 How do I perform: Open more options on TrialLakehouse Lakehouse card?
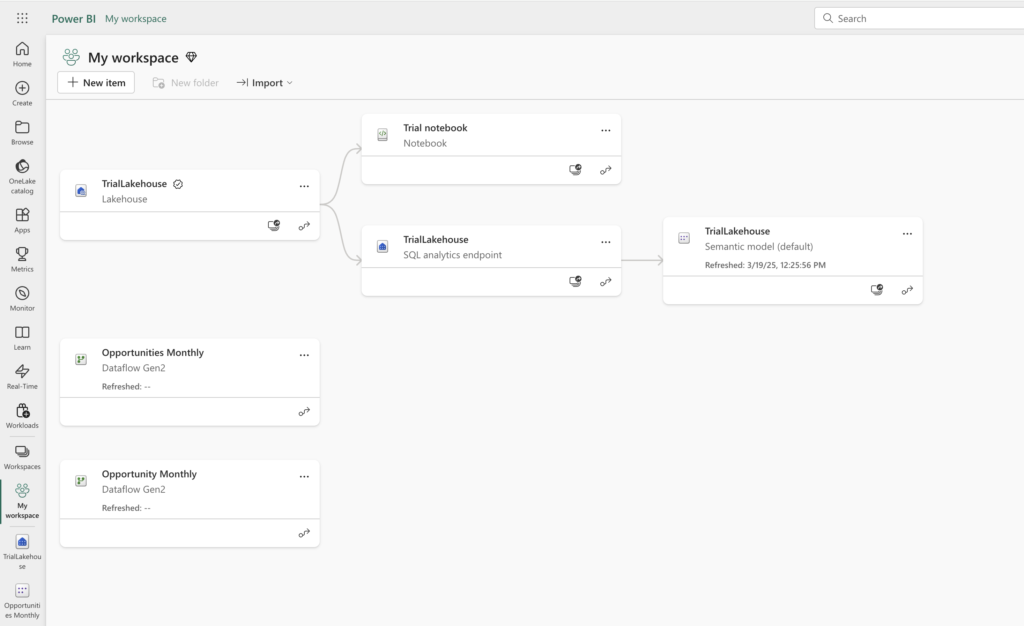304,186
